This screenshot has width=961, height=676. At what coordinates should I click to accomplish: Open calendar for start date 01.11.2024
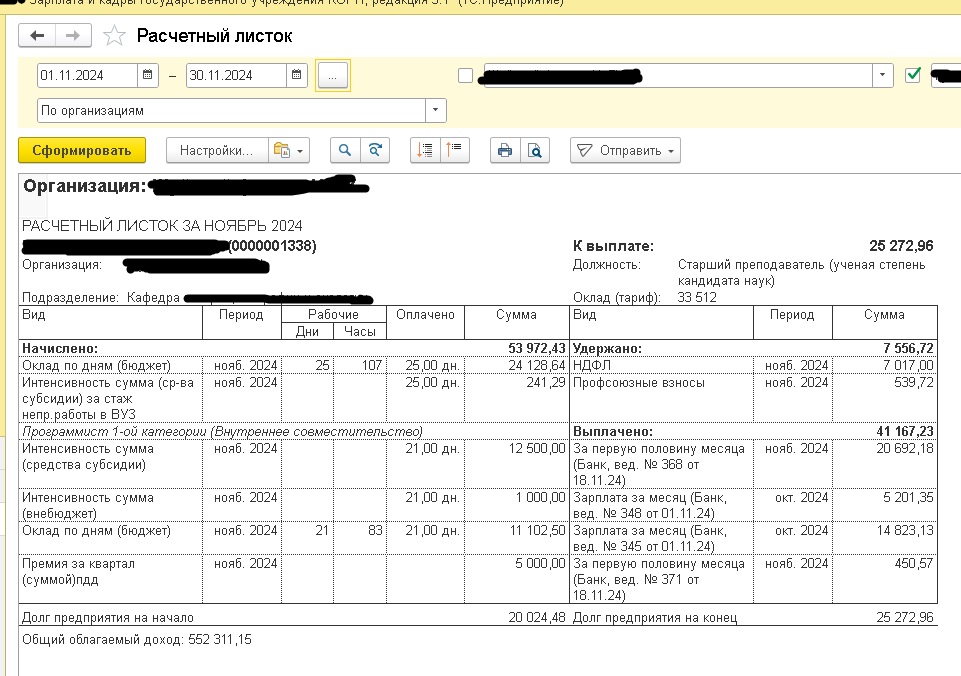click(x=148, y=75)
